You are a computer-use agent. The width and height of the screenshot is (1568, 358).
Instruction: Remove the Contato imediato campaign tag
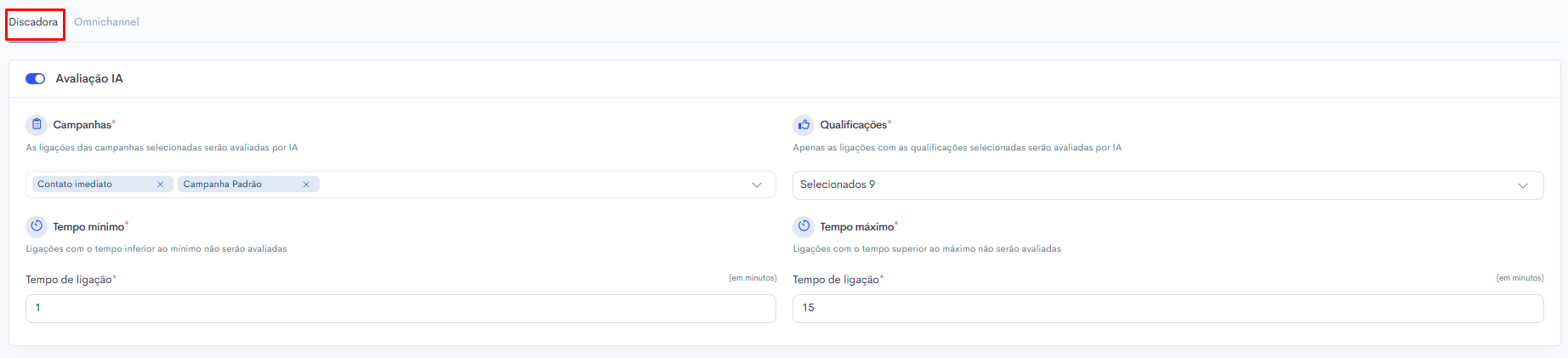160,185
